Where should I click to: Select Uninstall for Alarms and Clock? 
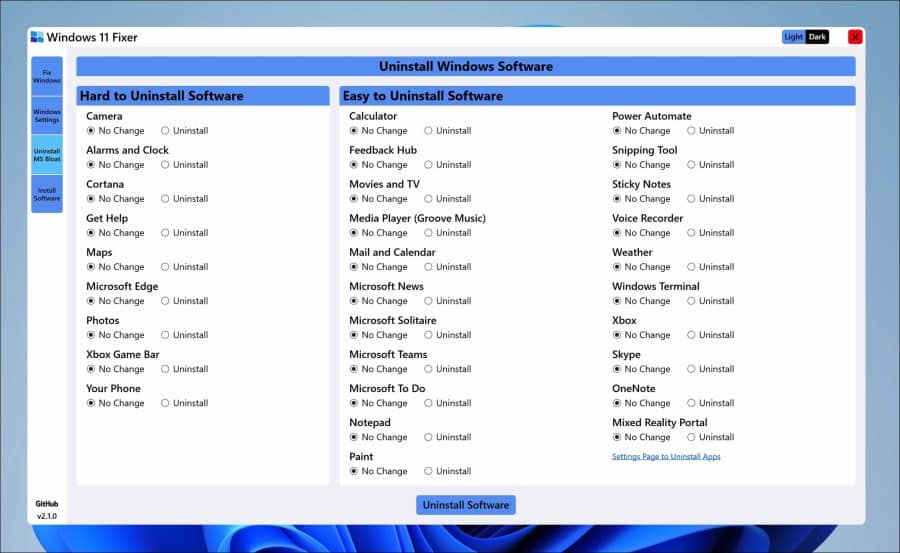pos(185,165)
